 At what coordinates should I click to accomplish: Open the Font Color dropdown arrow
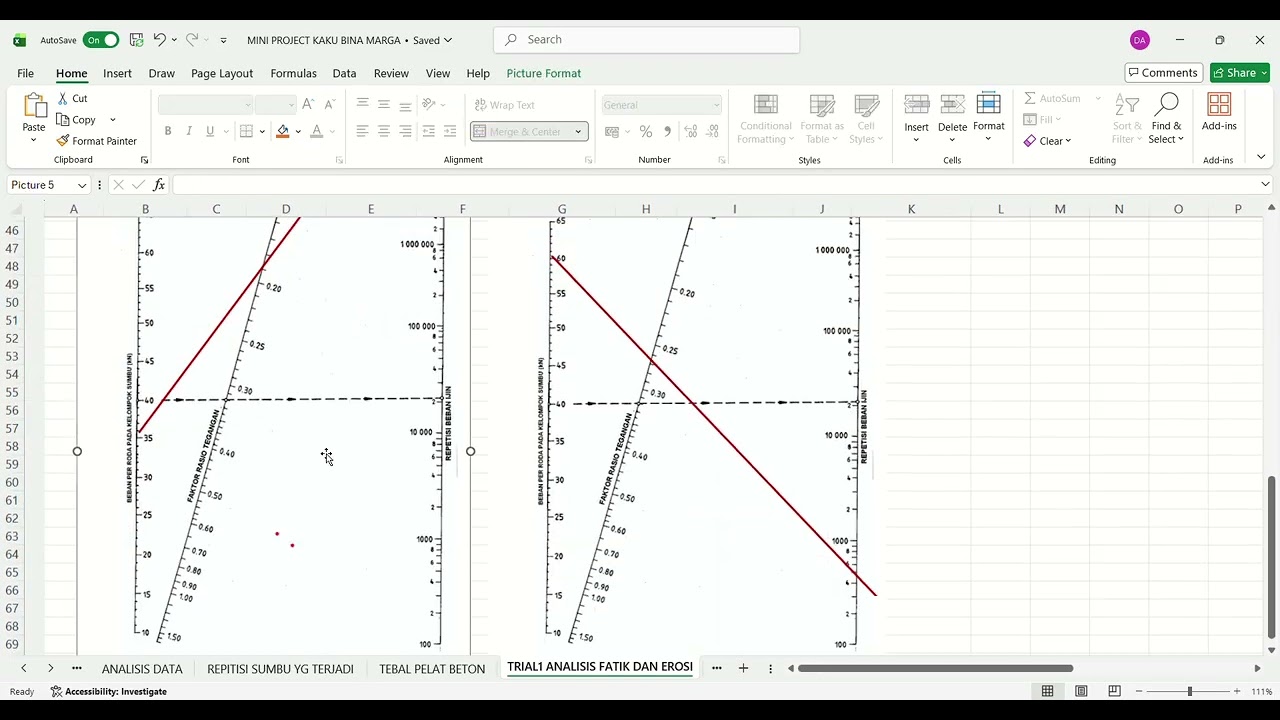coord(332,132)
